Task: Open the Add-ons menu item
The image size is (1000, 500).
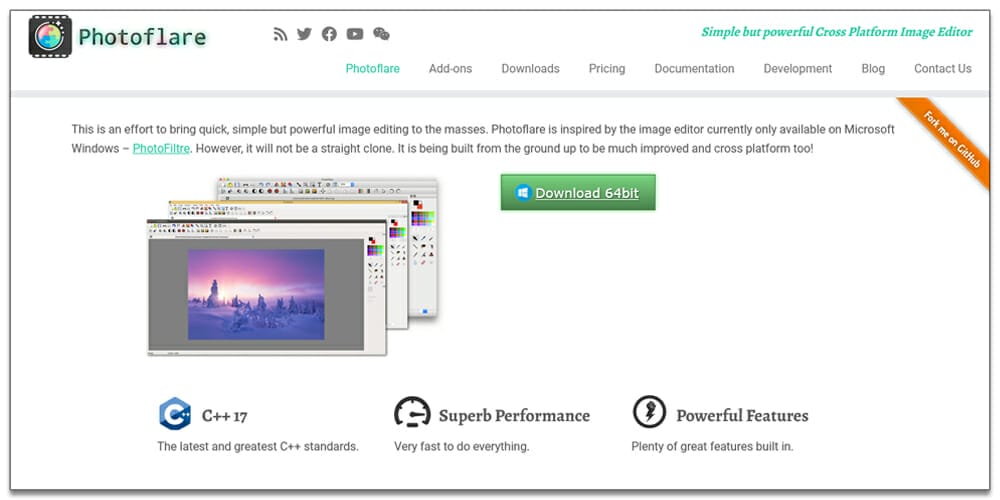Action: [x=450, y=69]
